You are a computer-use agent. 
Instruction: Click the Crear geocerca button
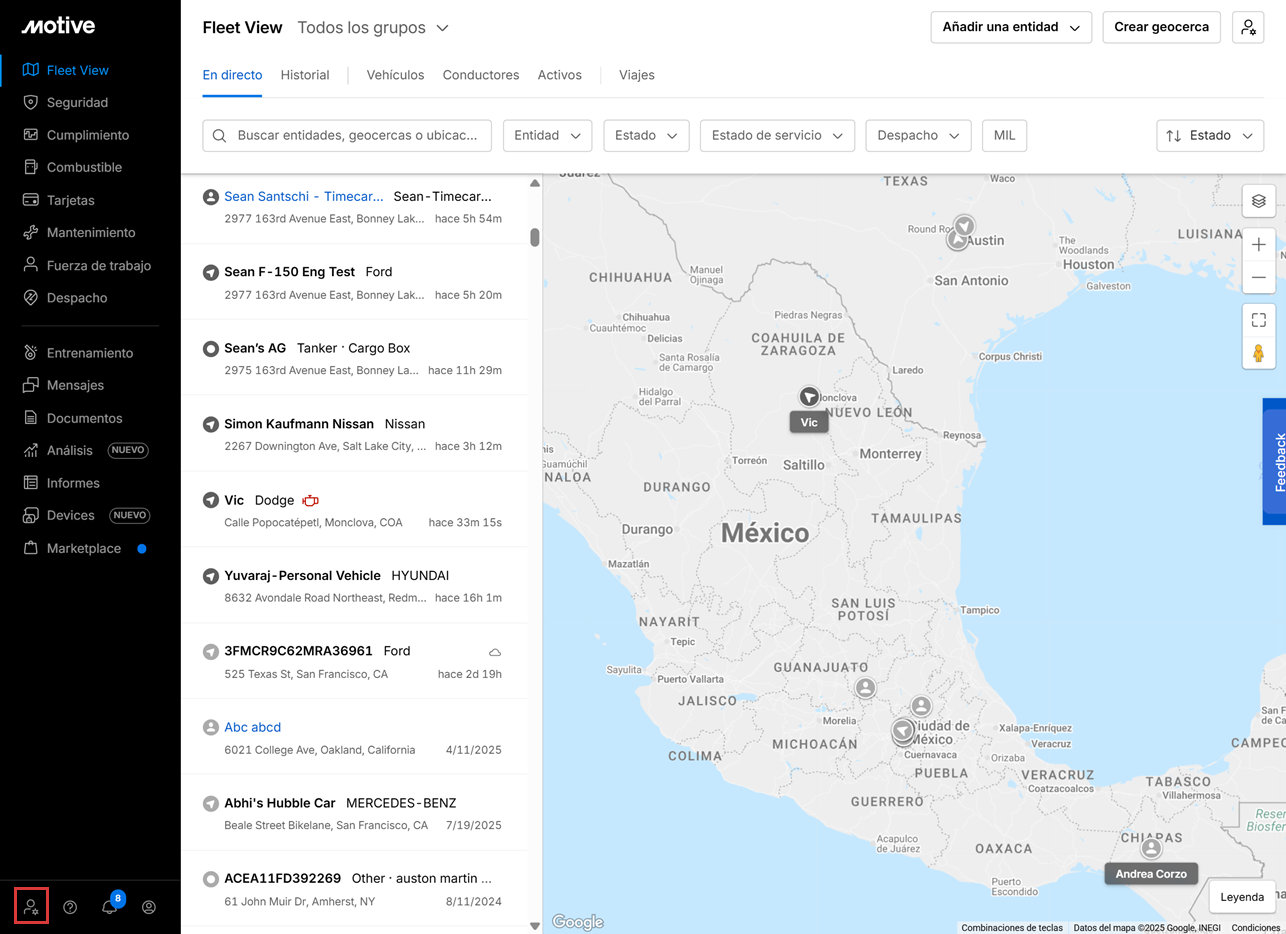[1161, 28]
